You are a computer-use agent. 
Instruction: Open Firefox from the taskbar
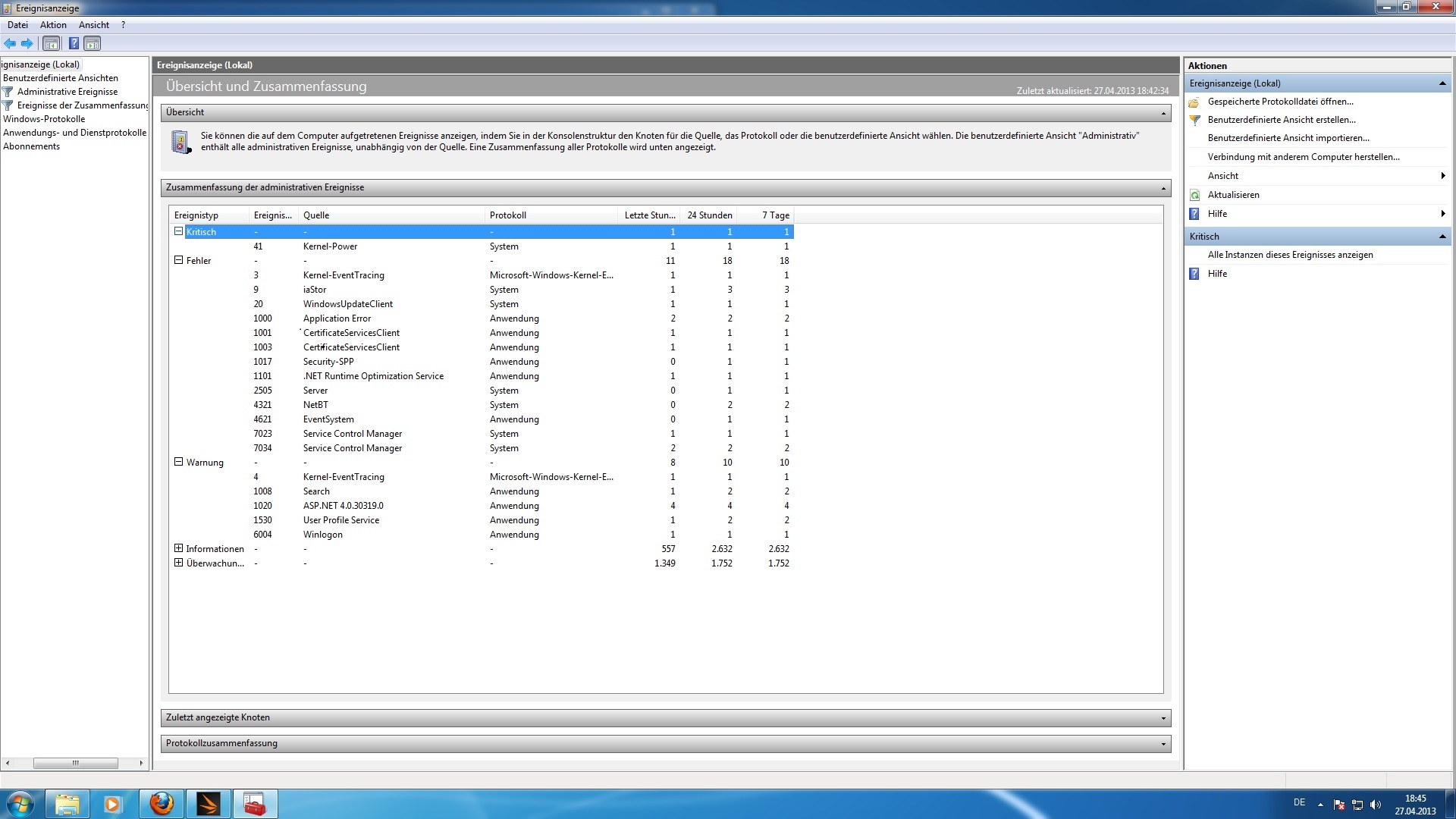coord(161,804)
